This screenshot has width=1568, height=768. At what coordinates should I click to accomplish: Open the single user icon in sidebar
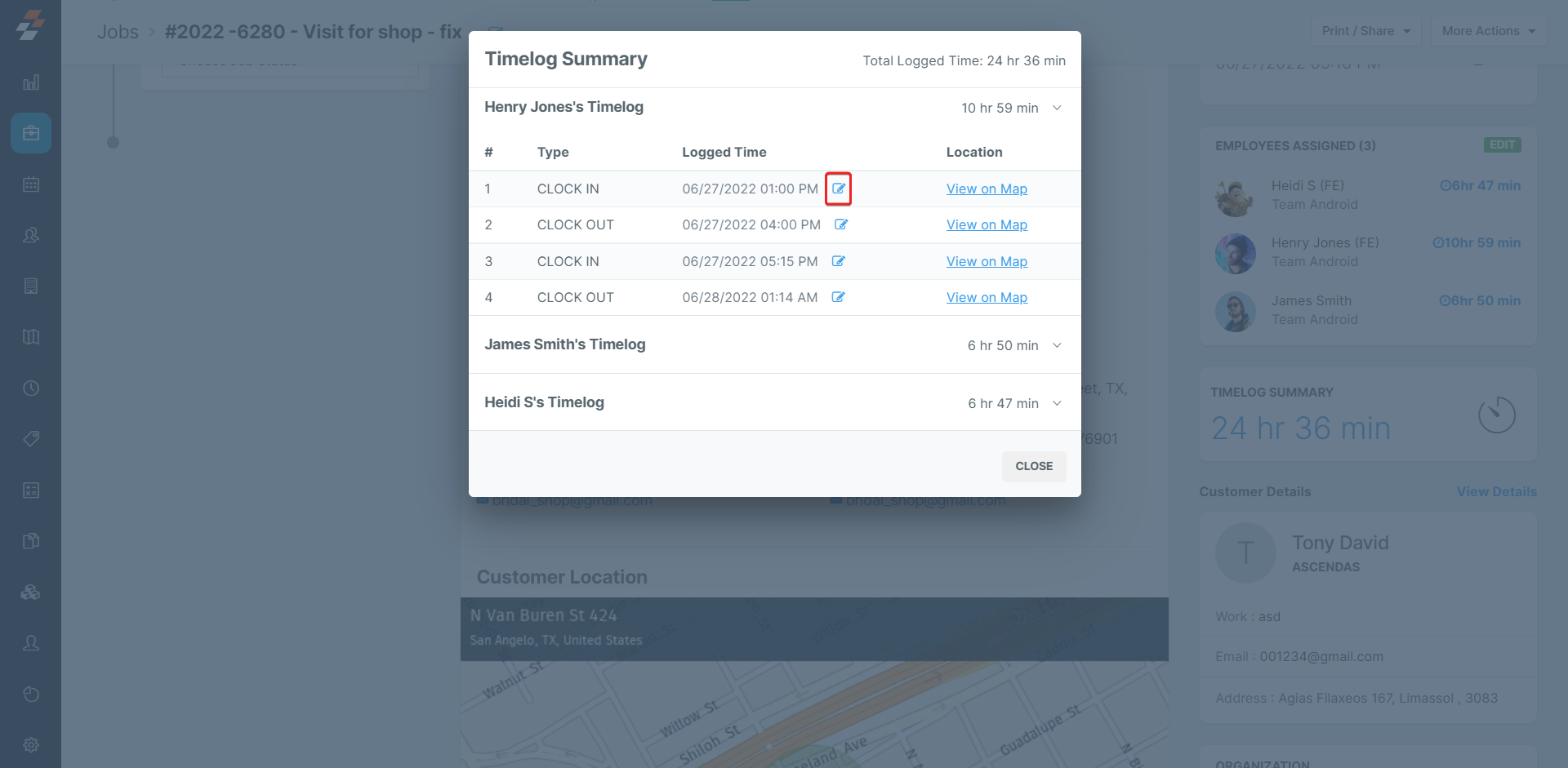(x=31, y=643)
